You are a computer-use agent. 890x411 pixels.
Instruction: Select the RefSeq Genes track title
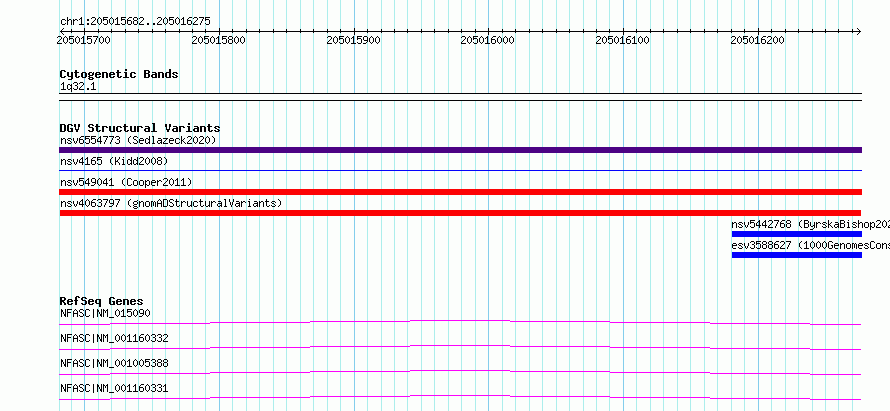(x=102, y=301)
